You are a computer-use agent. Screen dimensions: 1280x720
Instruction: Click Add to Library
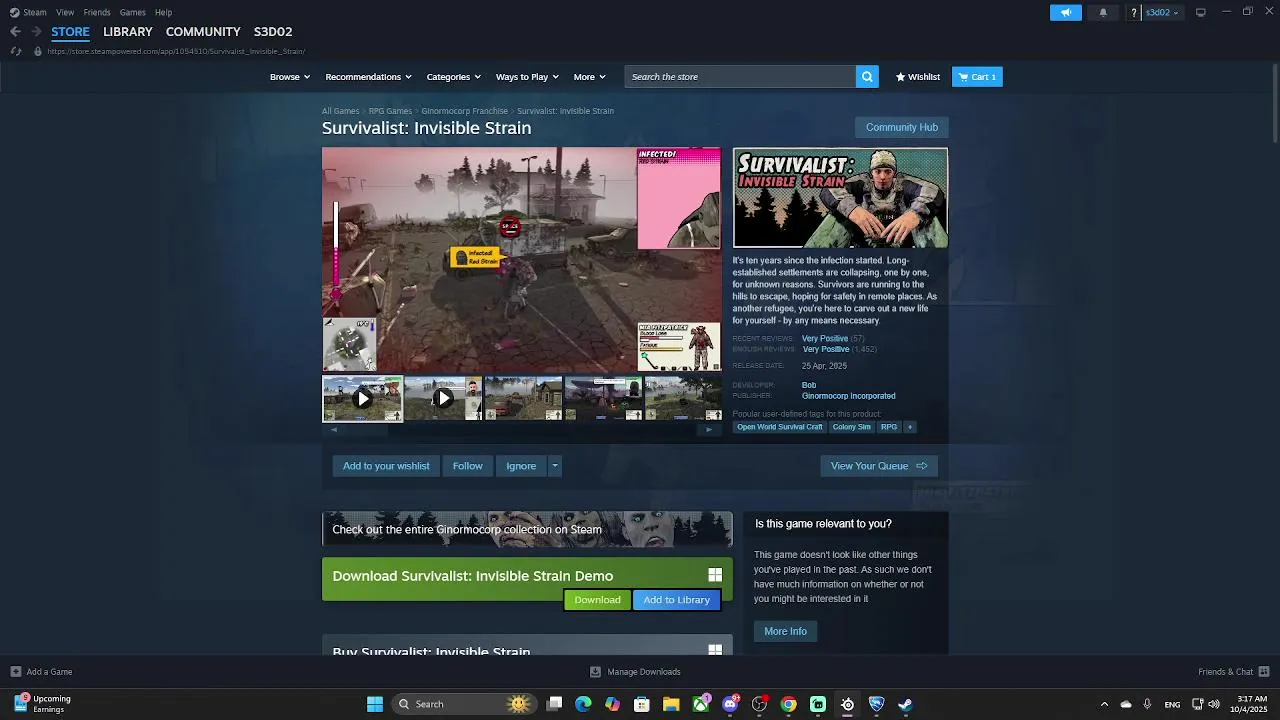[676, 600]
